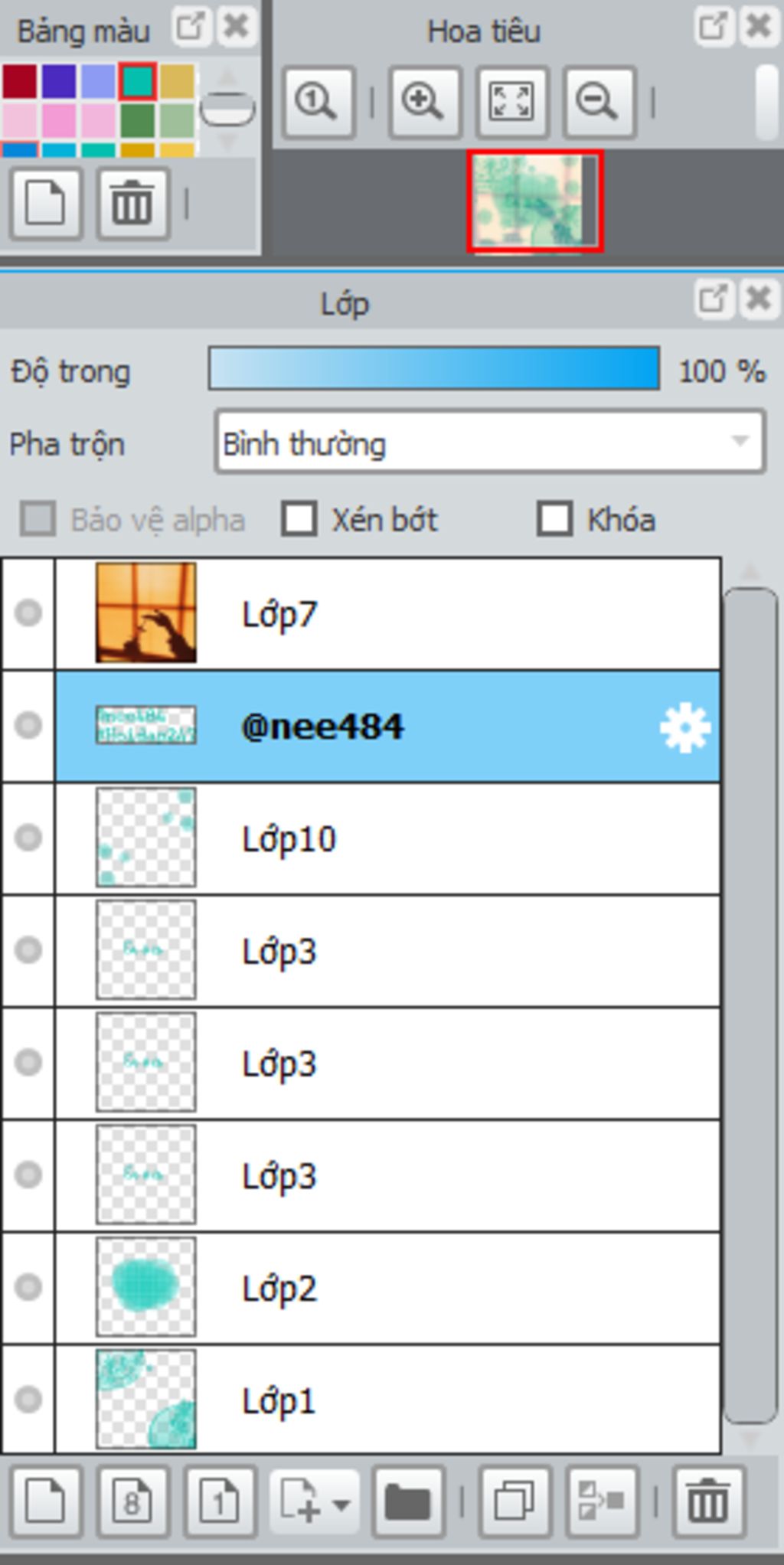The image size is (784, 1565).
Task: Adjust the Độ trong opacity slider
Action: [x=434, y=368]
